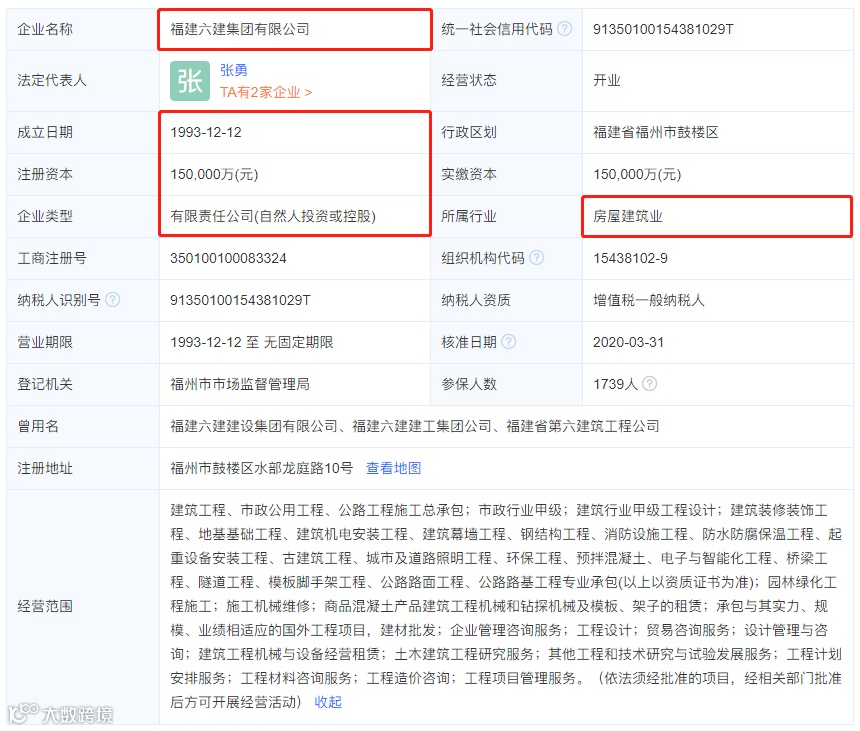Open TA有2家企业 link
The height and width of the screenshot is (731, 860).
pyautogui.click(x=265, y=92)
